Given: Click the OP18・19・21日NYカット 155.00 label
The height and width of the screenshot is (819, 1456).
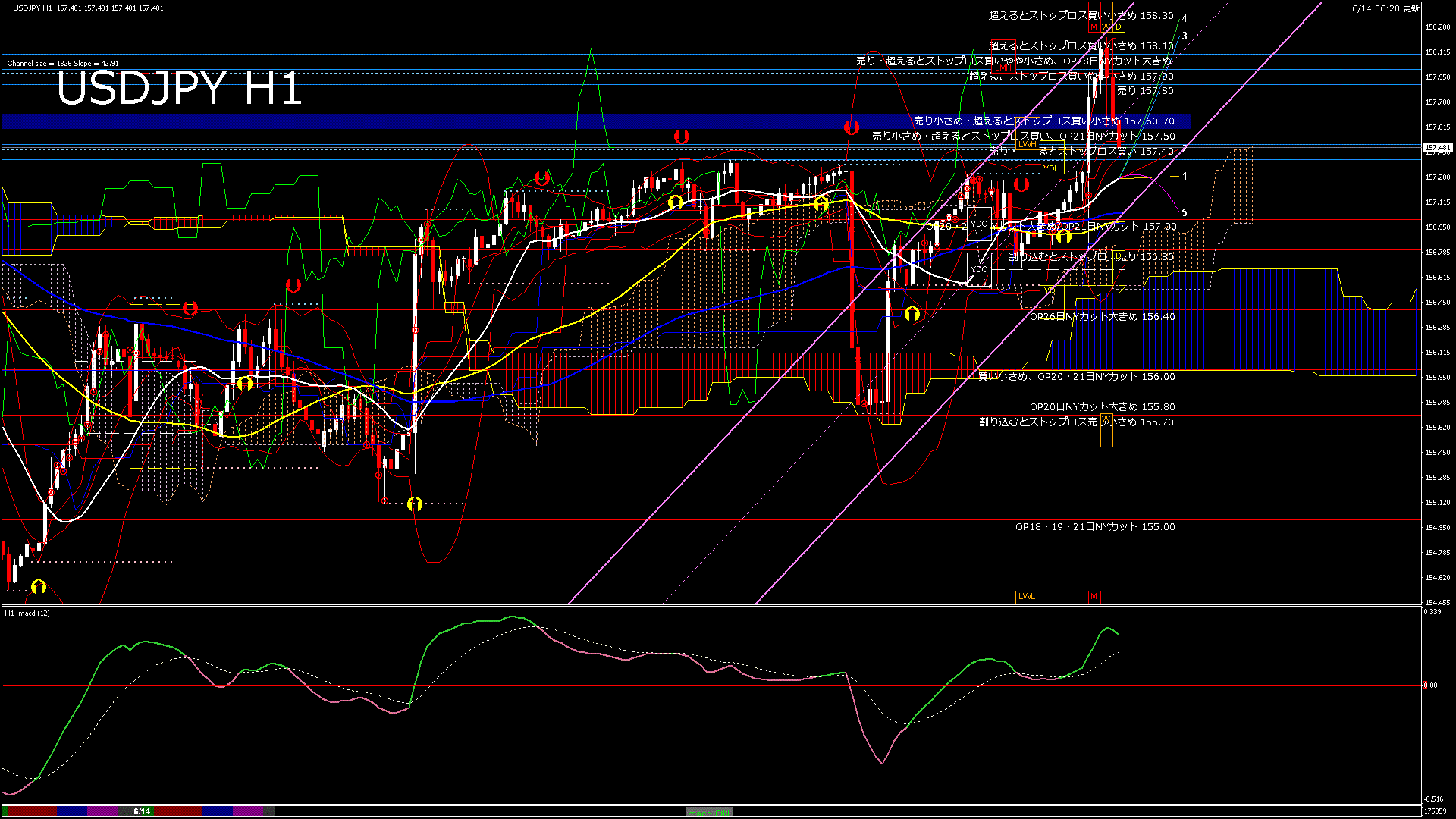Looking at the screenshot, I should click(1095, 527).
